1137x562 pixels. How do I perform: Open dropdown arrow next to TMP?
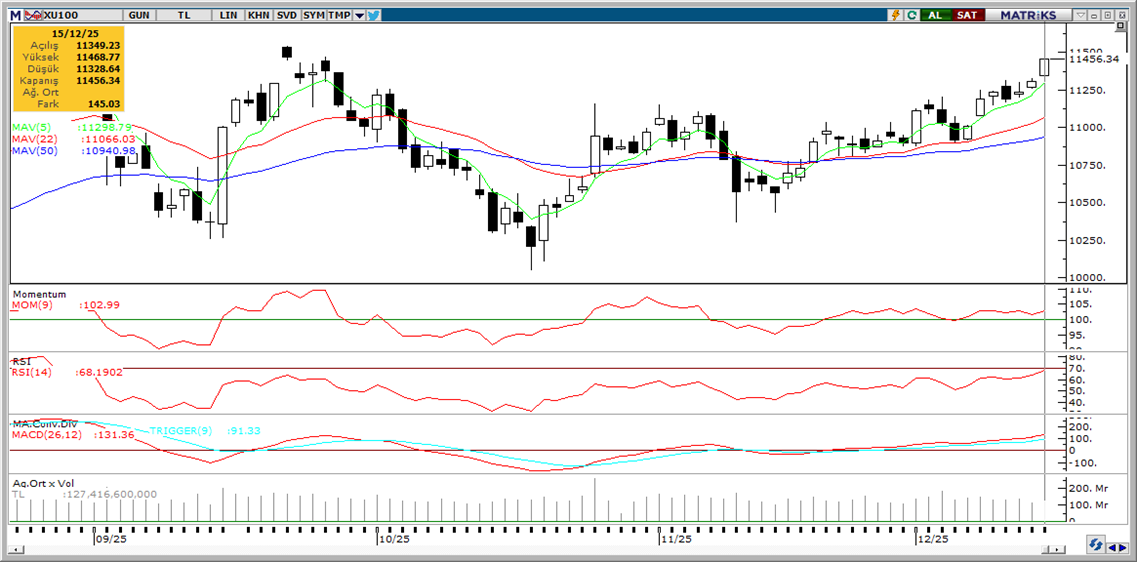(359, 15)
